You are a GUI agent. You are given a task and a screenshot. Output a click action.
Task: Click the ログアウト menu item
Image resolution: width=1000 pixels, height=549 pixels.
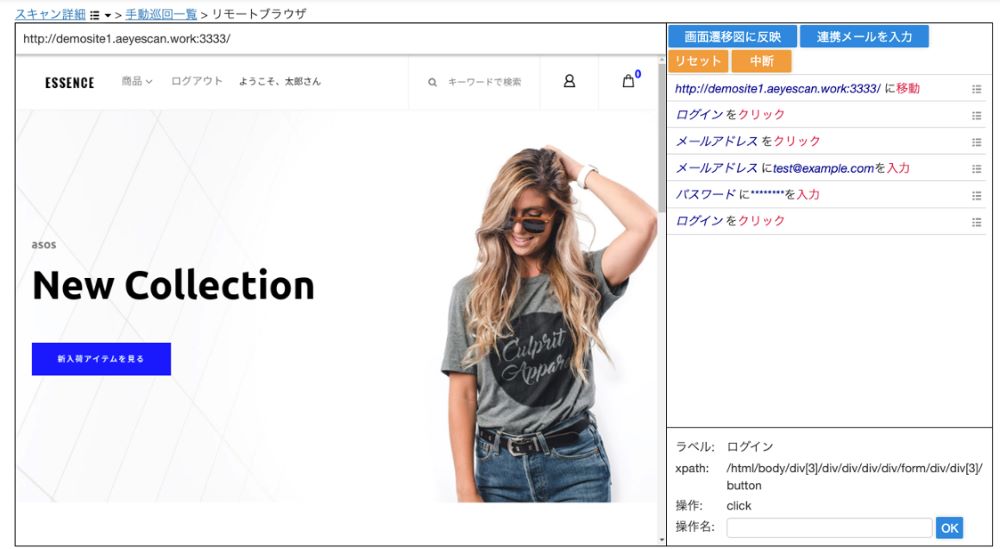(x=197, y=81)
